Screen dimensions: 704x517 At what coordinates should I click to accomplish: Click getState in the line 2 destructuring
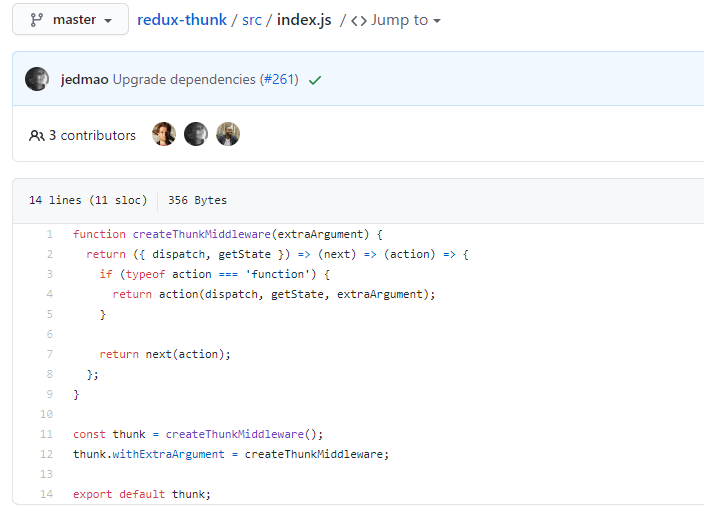pos(245,254)
